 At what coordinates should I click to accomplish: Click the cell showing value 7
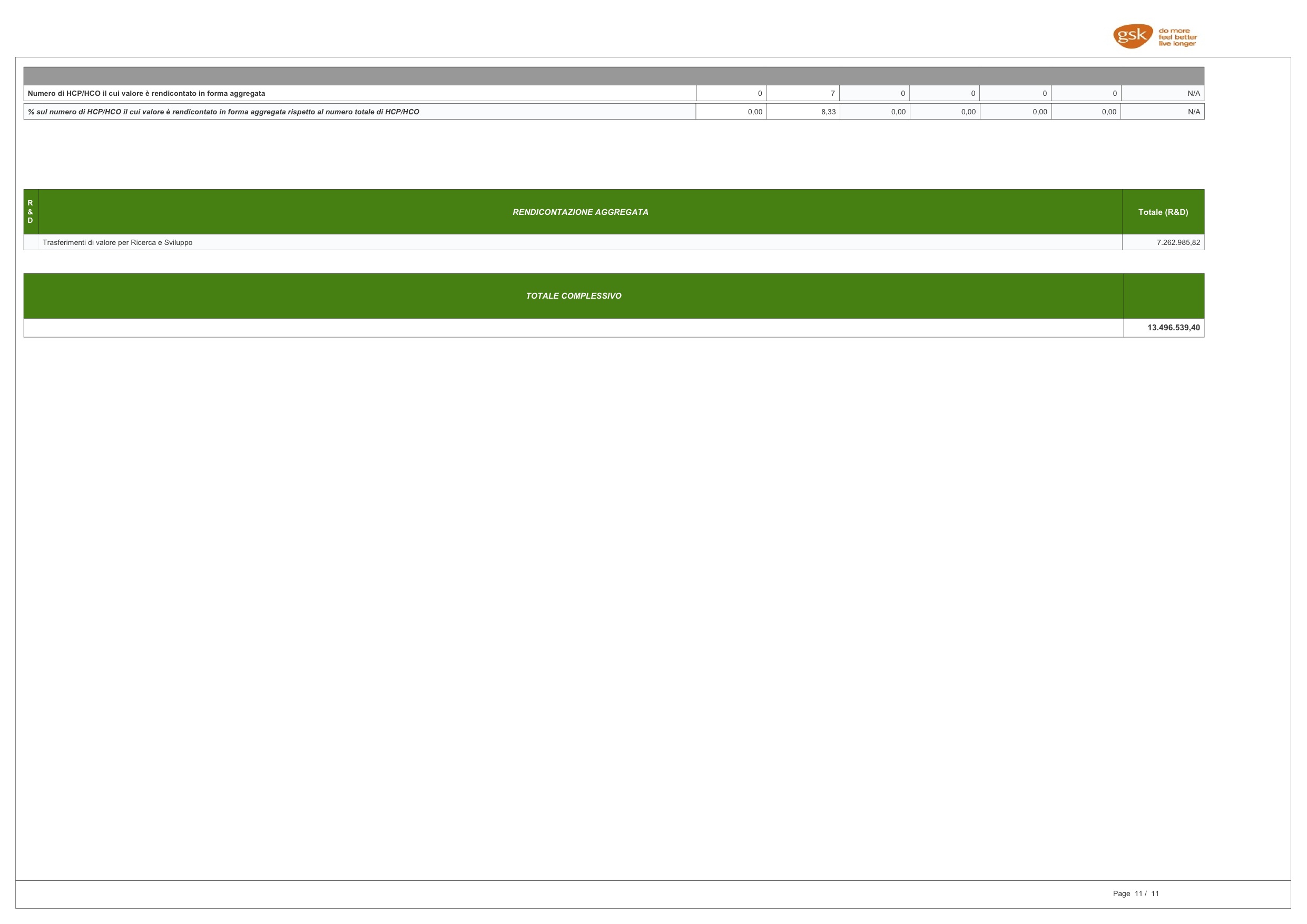tap(832, 93)
